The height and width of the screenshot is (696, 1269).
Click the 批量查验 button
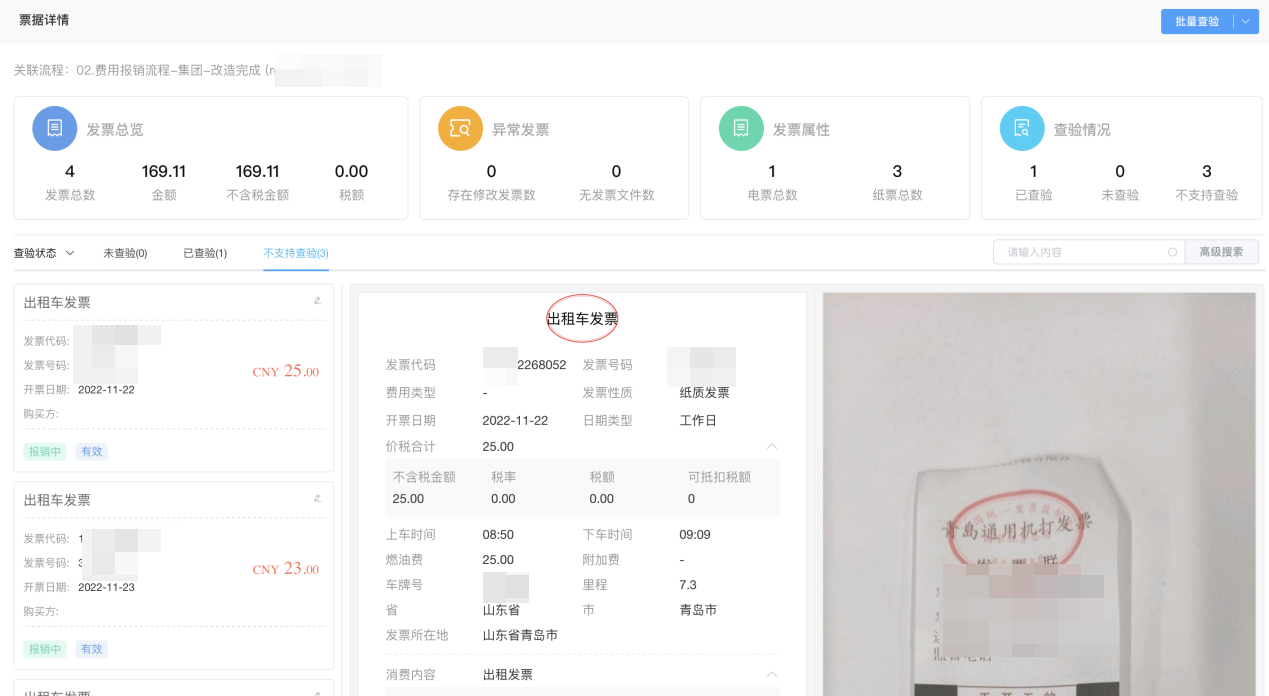click(1197, 21)
